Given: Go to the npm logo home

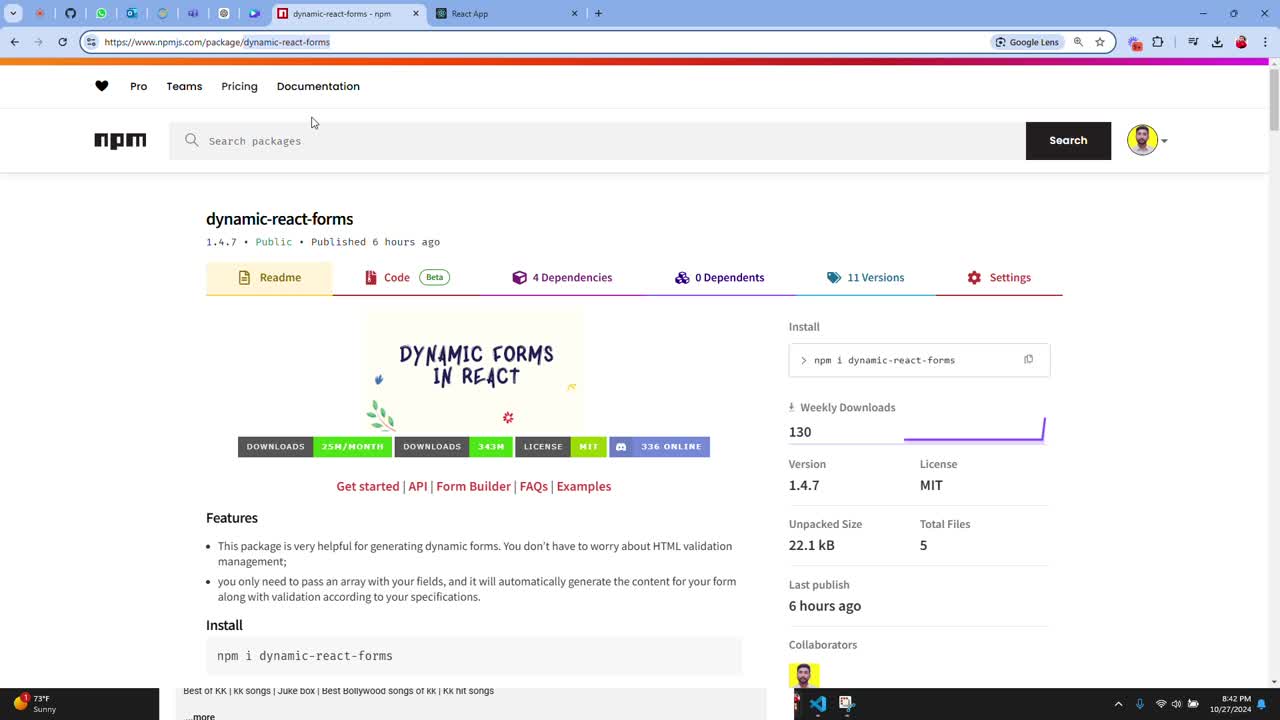Looking at the screenshot, I should 120,141.
